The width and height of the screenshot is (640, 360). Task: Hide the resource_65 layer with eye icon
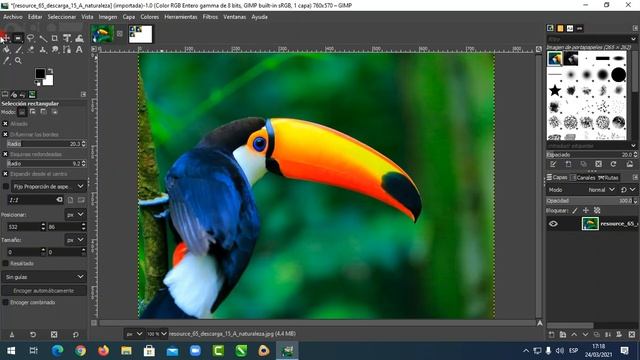[553, 224]
